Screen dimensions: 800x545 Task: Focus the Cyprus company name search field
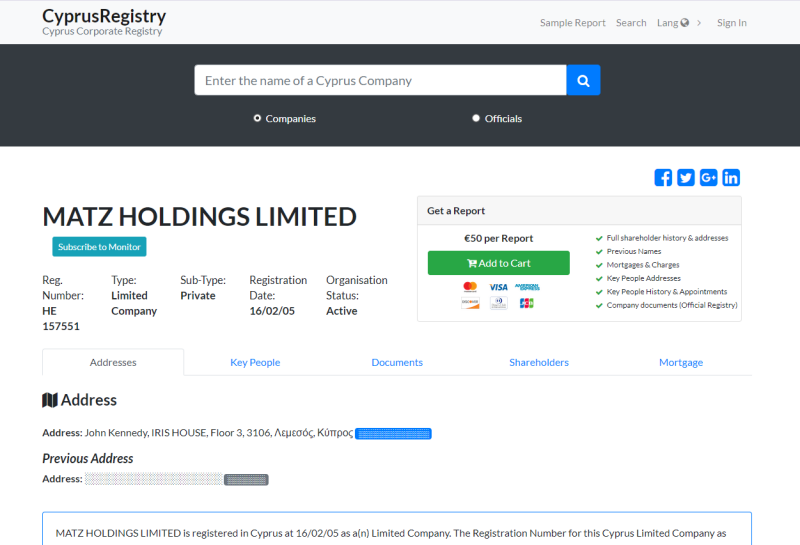click(380, 80)
